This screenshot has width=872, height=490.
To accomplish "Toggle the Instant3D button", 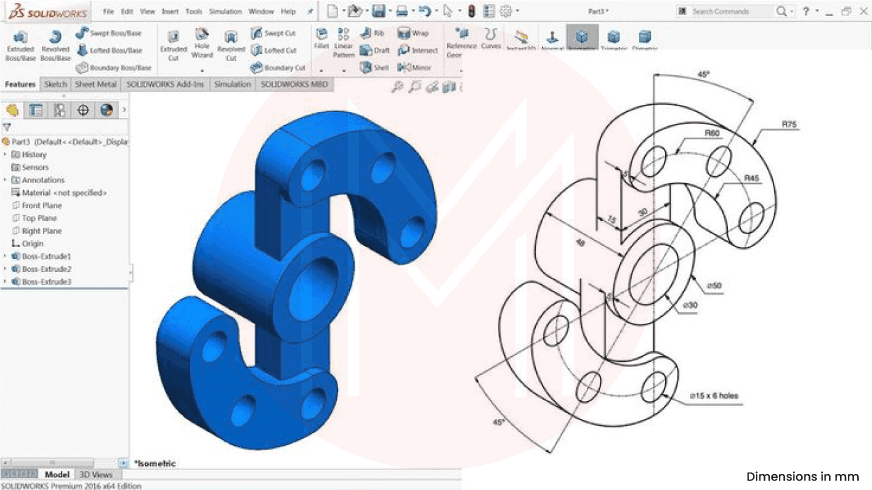I will (x=519, y=40).
